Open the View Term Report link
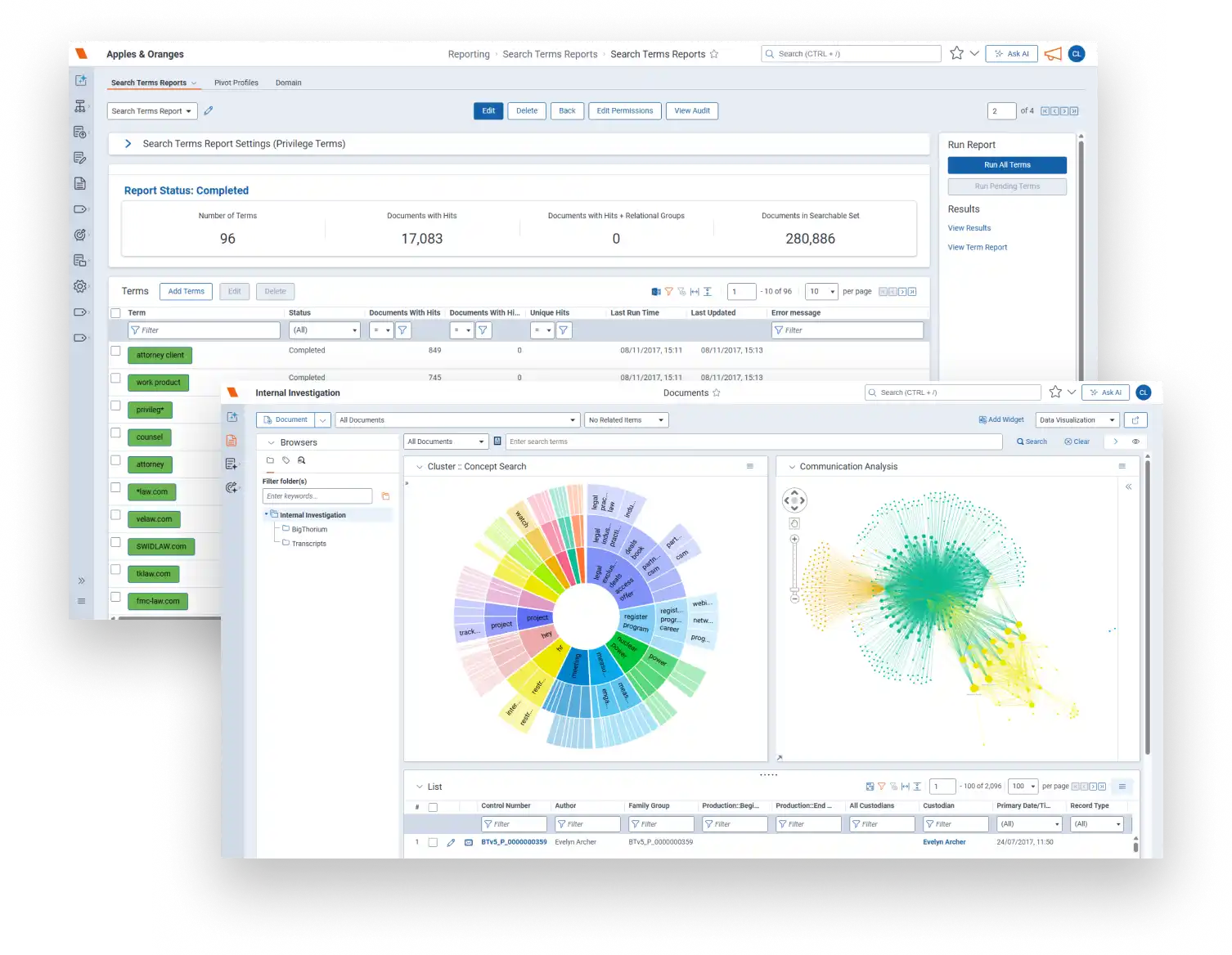This screenshot has height=955, width=1232. (978, 247)
